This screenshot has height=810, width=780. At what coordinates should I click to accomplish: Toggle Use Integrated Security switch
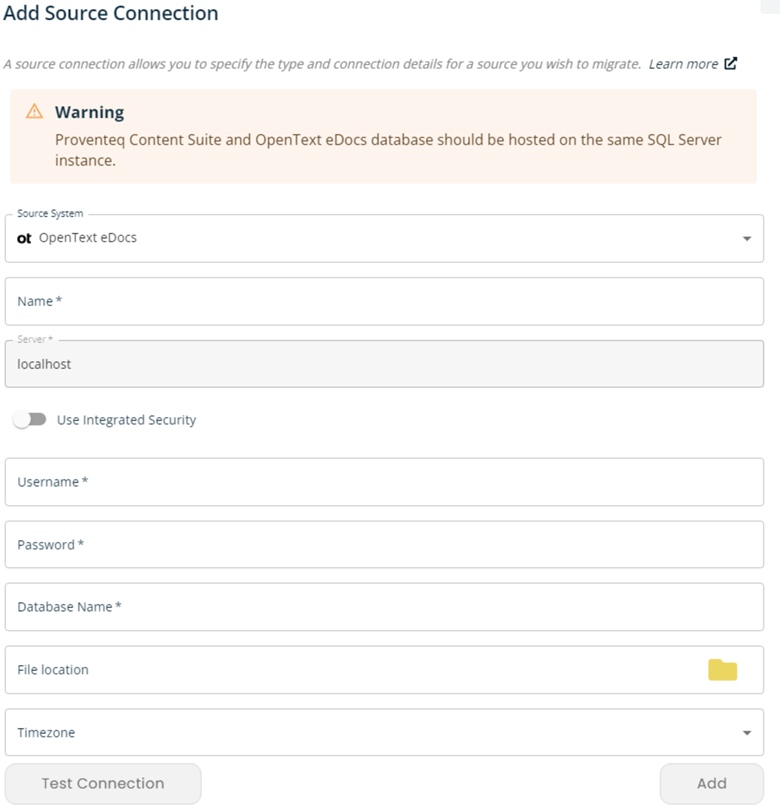pos(29,419)
